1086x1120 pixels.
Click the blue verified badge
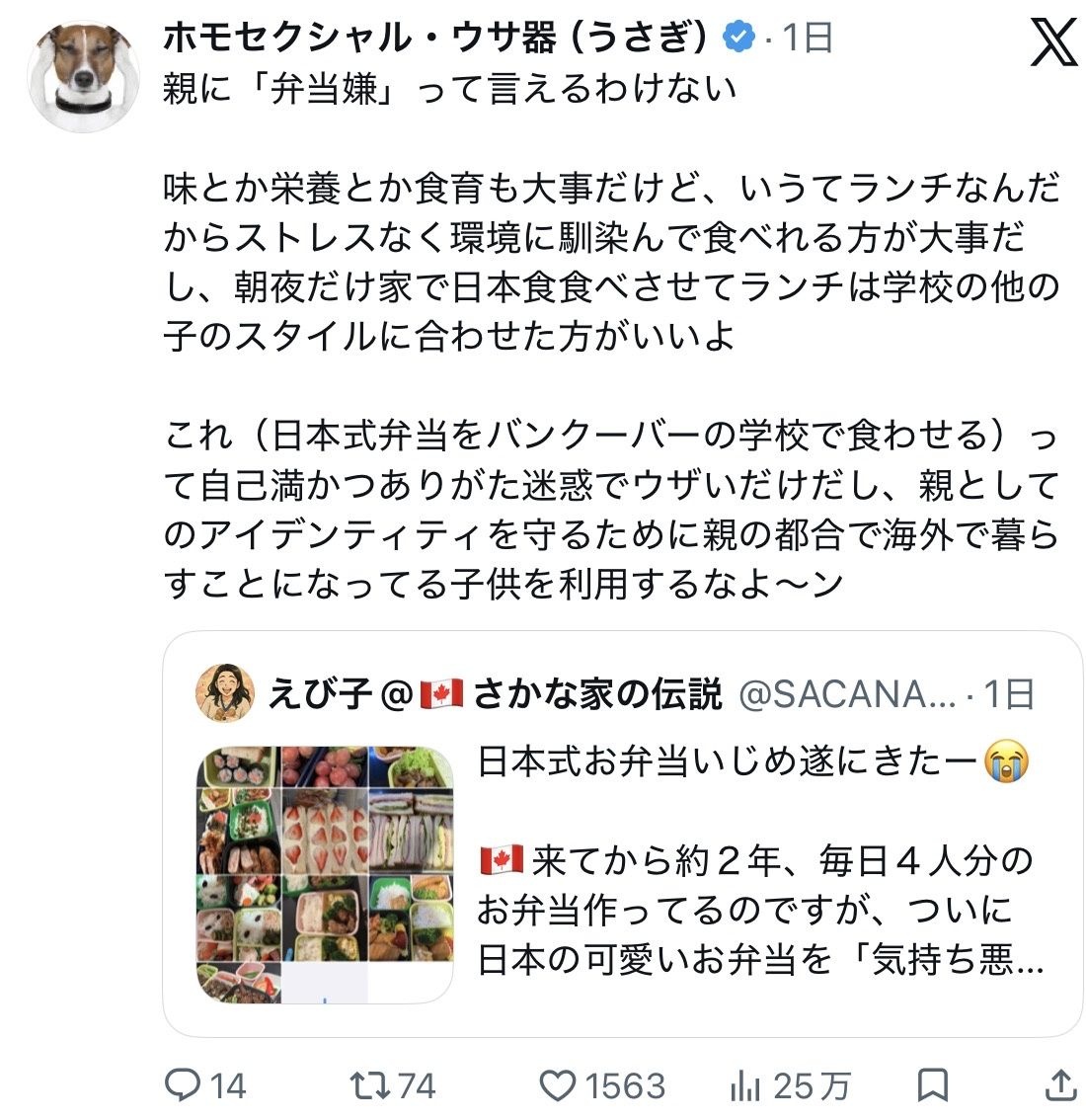[x=739, y=38]
